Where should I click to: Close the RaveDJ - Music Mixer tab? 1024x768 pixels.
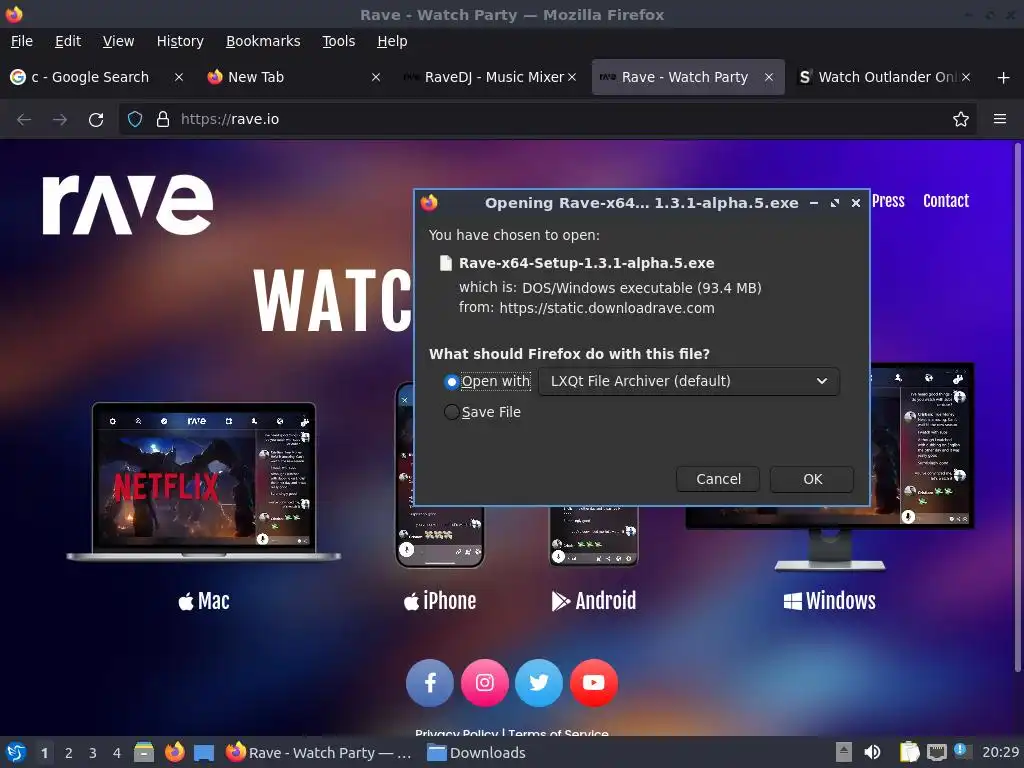pos(572,77)
